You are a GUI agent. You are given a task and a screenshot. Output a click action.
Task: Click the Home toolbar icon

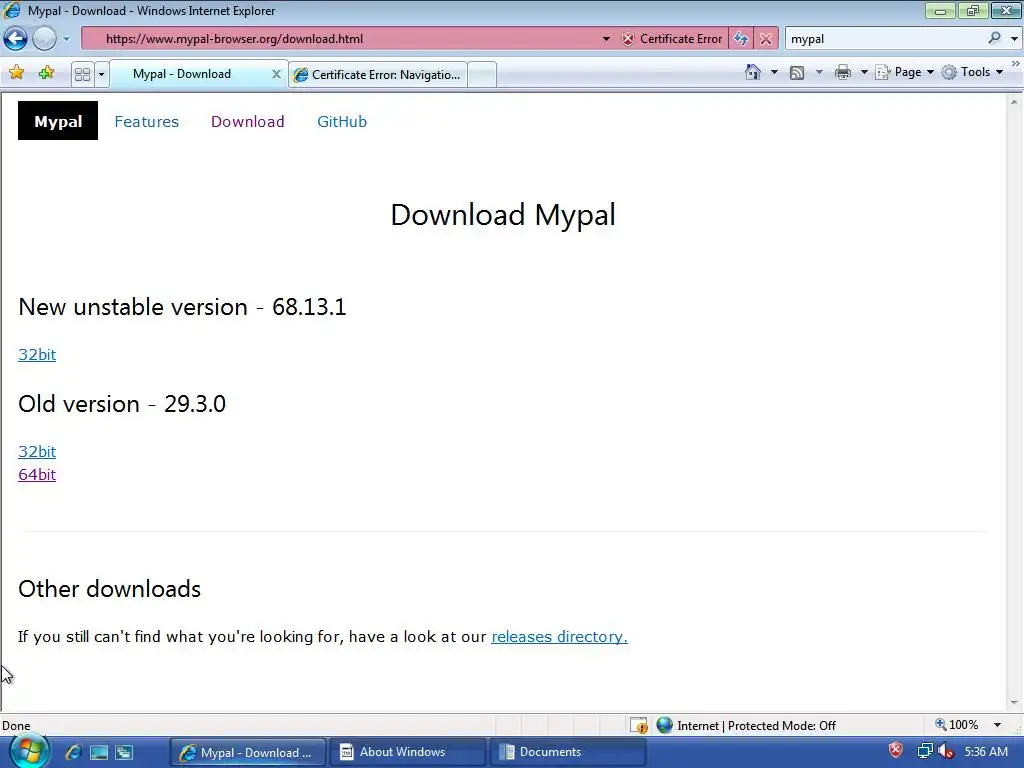(753, 72)
